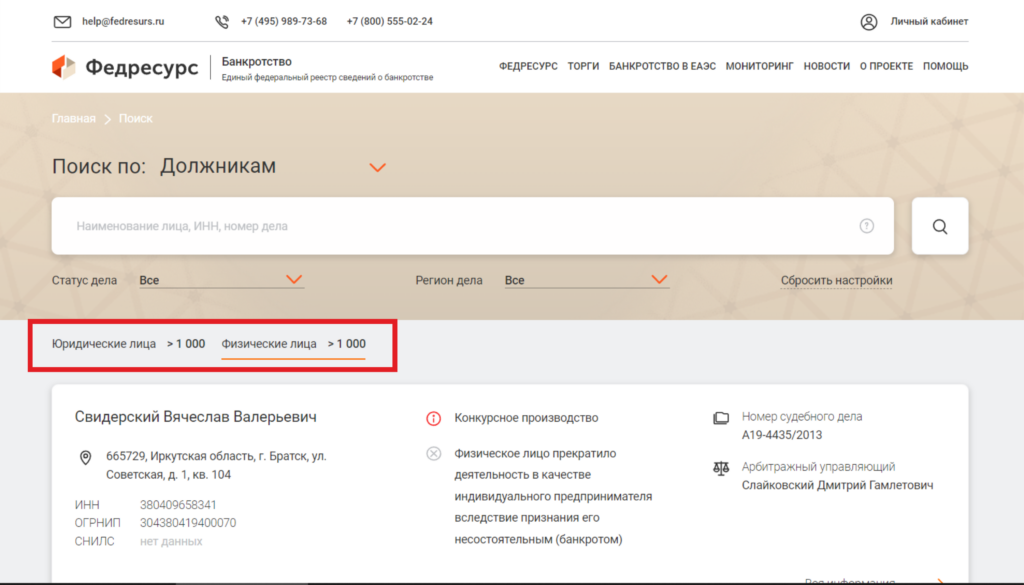
Task: Click the location pin icon by address
Action: pos(85,457)
